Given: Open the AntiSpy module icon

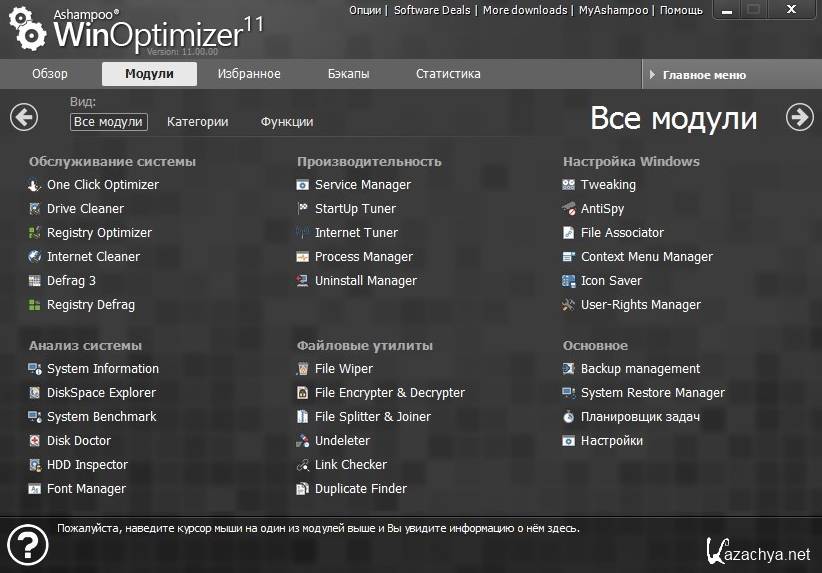Looking at the screenshot, I should [x=569, y=209].
